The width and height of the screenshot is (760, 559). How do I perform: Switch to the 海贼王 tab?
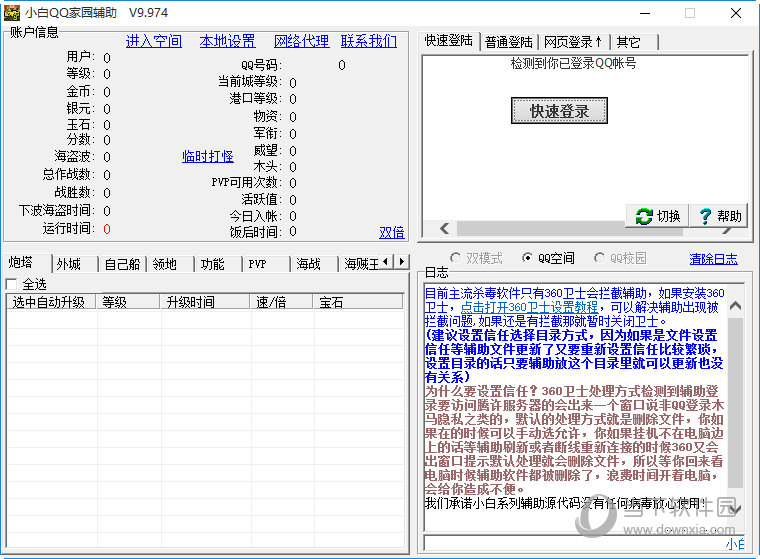(x=361, y=264)
